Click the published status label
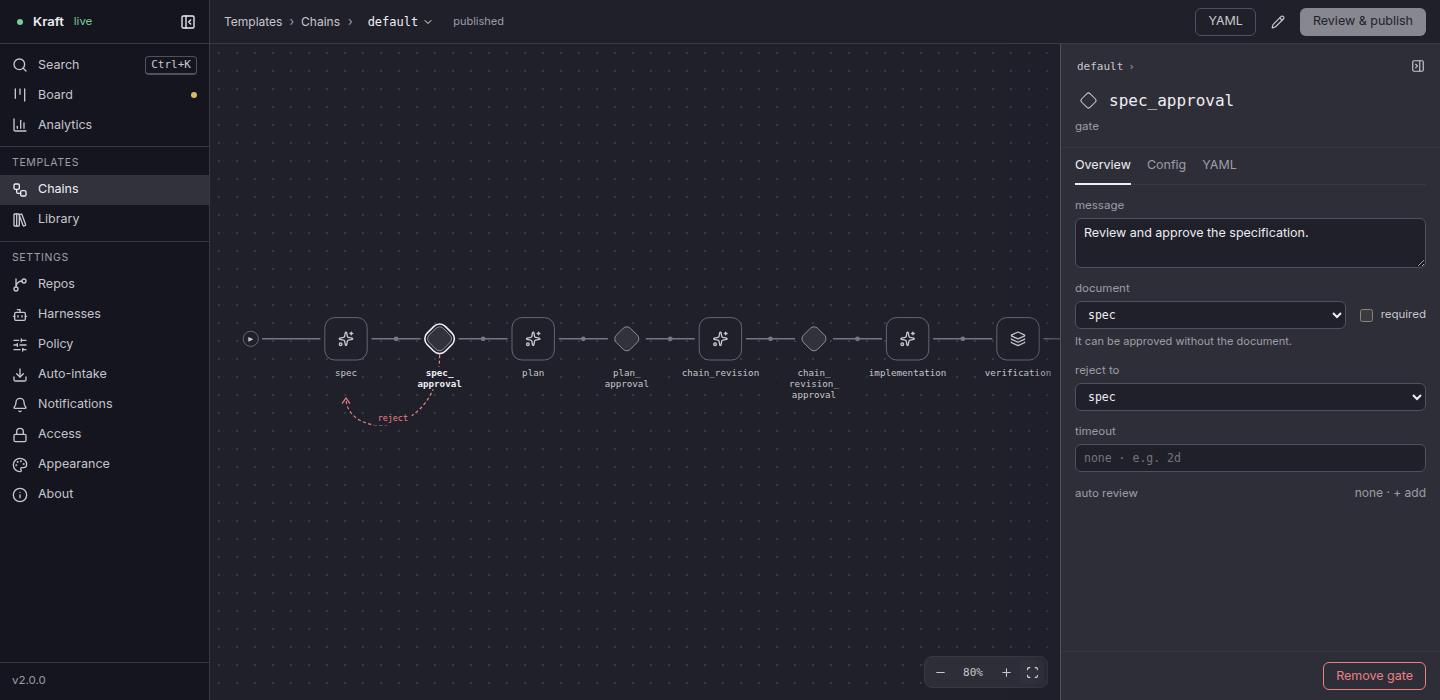 pos(478,22)
